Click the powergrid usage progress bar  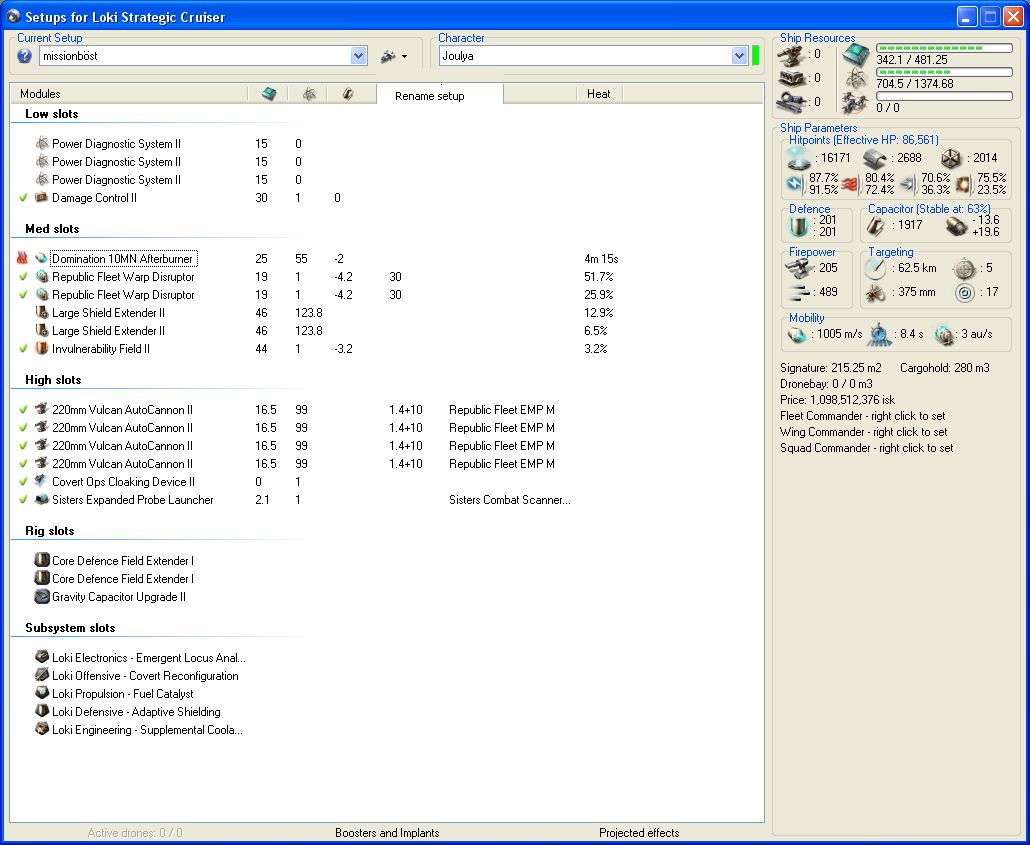tap(944, 72)
